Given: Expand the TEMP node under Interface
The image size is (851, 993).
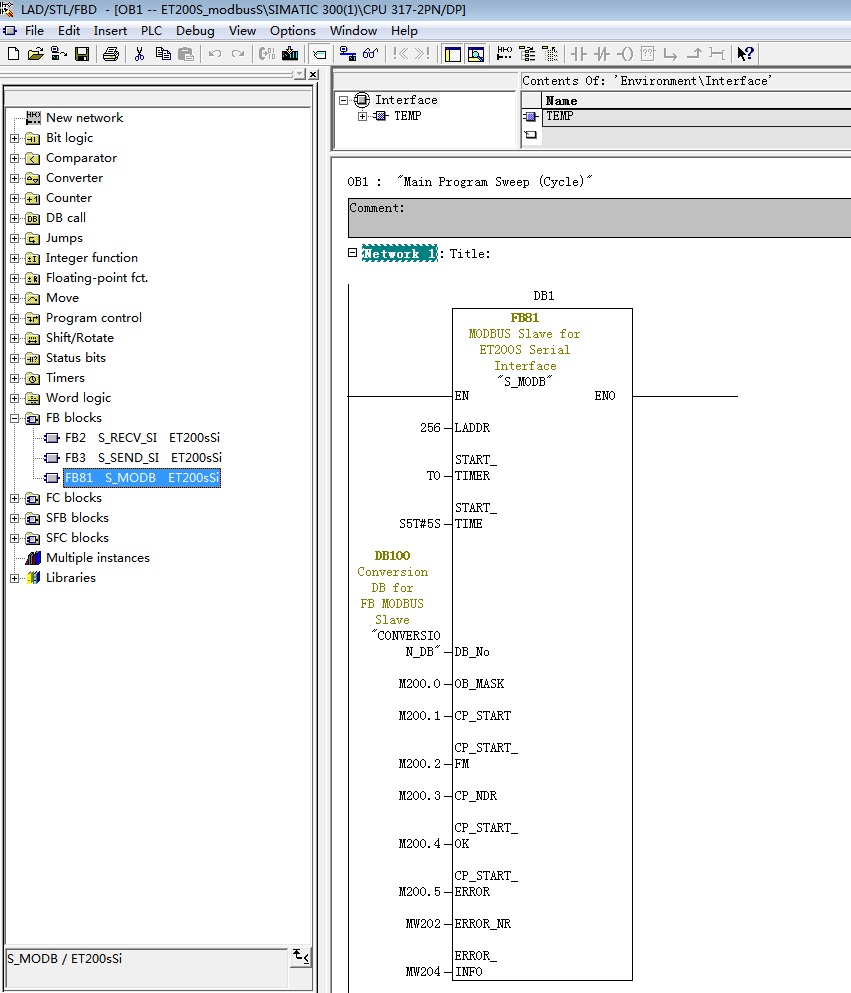Looking at the screenshot, I should click(x=362, y=116).
